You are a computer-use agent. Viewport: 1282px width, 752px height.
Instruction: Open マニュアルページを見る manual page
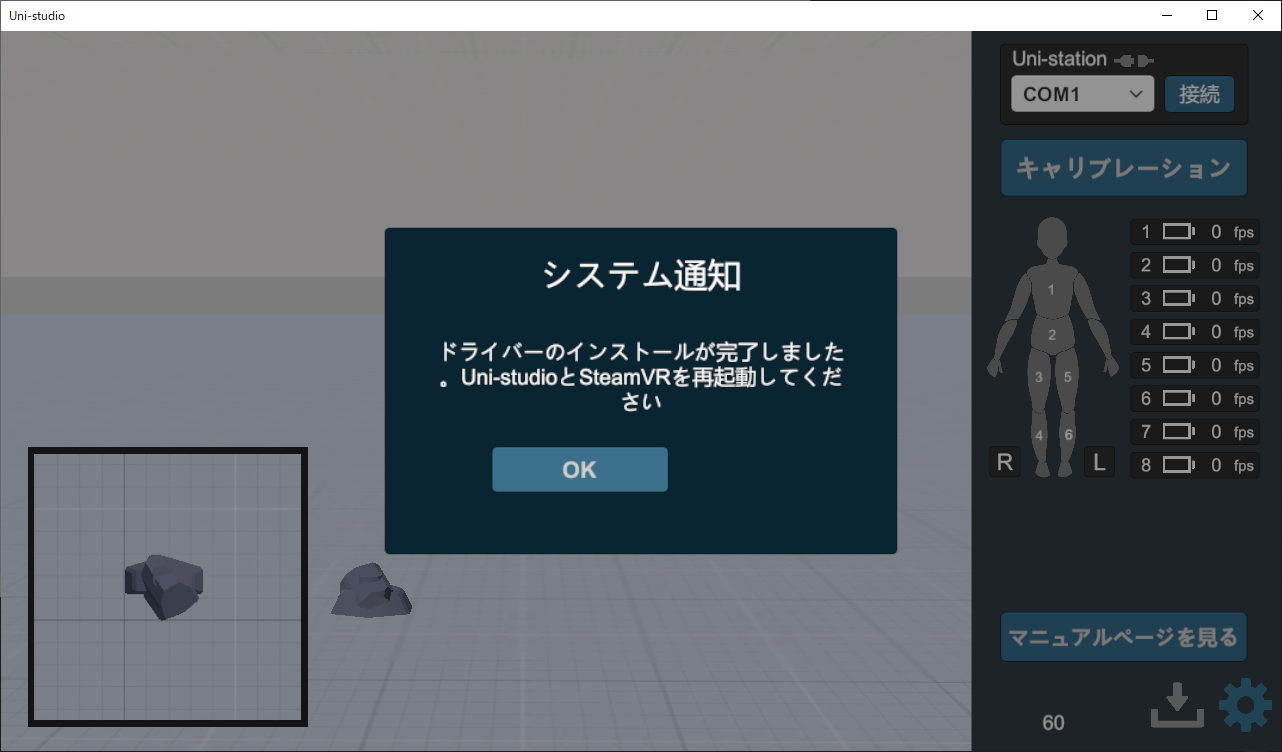[x=1123, y=637]
